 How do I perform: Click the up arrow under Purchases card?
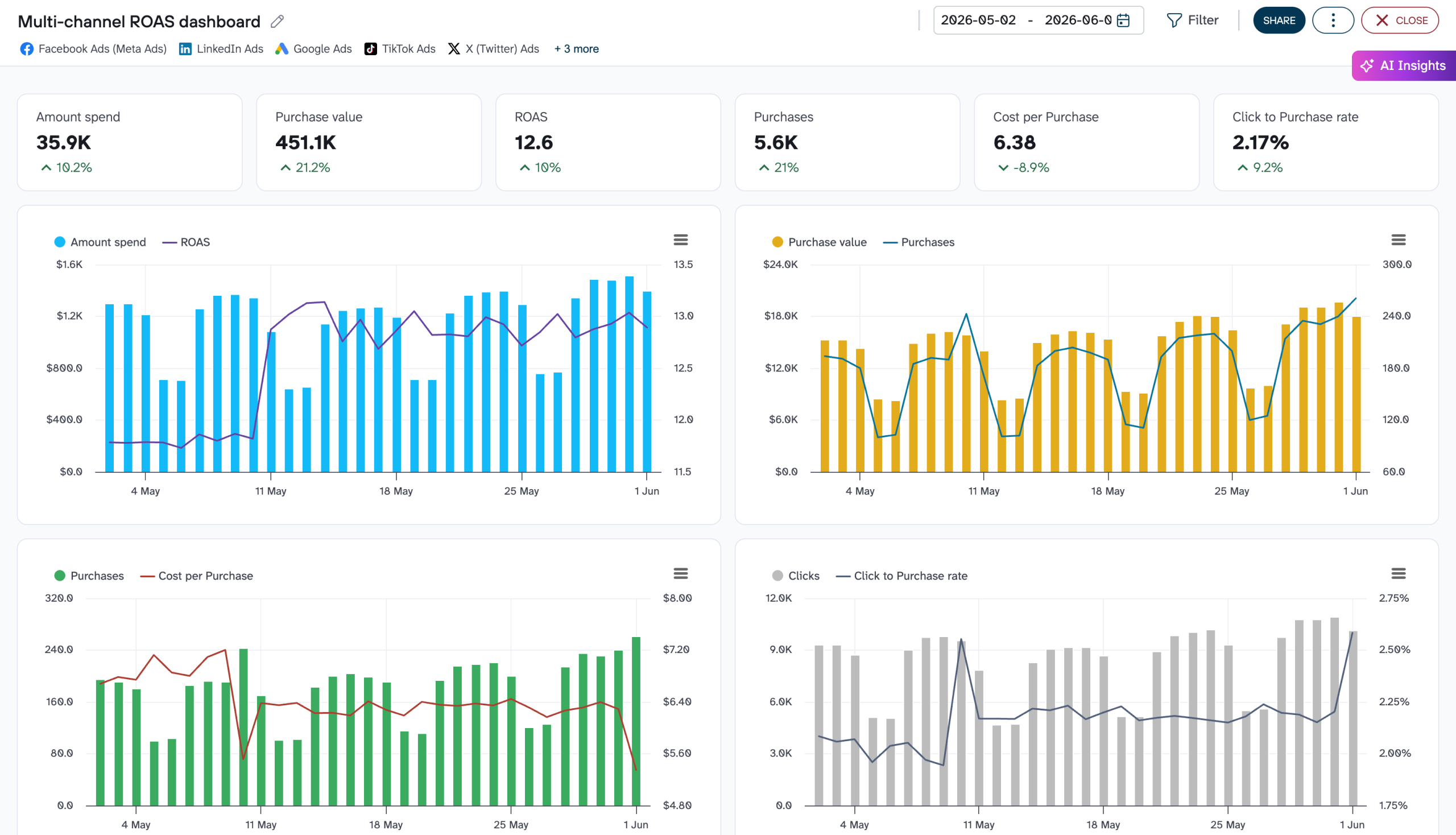click(x=763, y=168)
